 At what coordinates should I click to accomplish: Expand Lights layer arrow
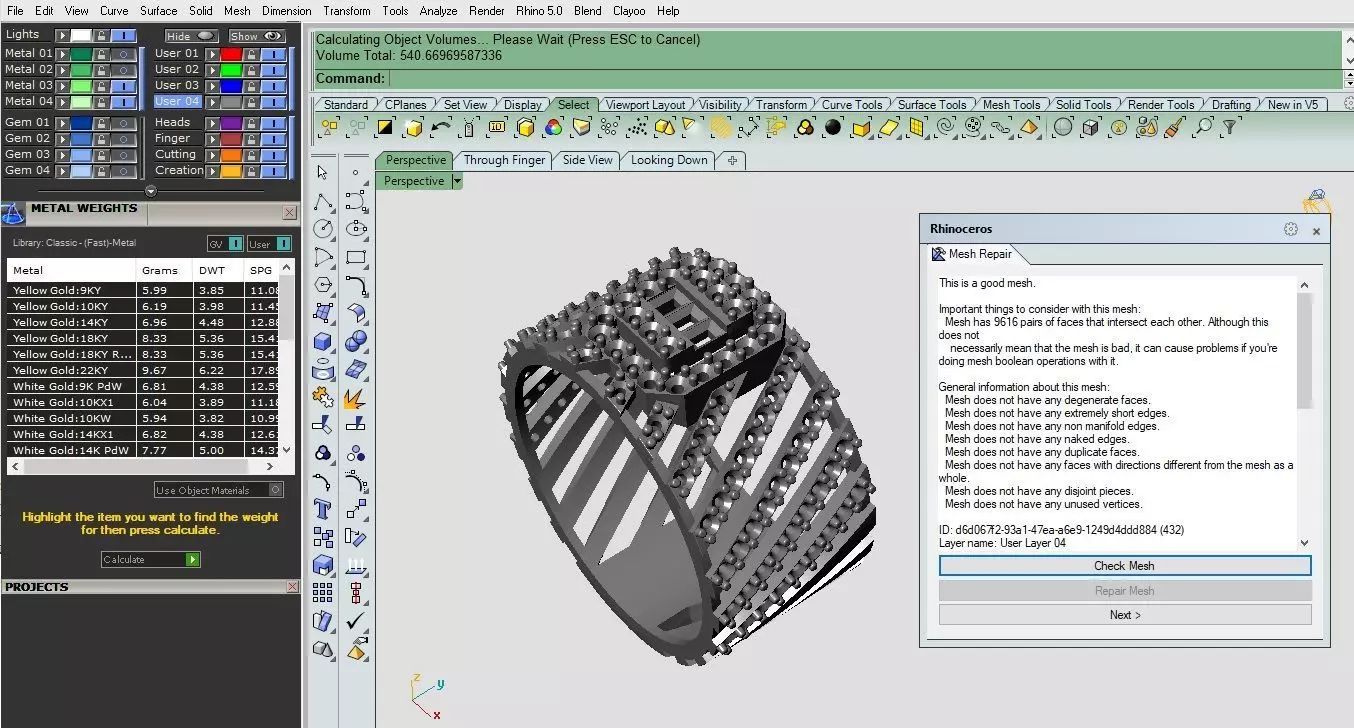[62, 35]
